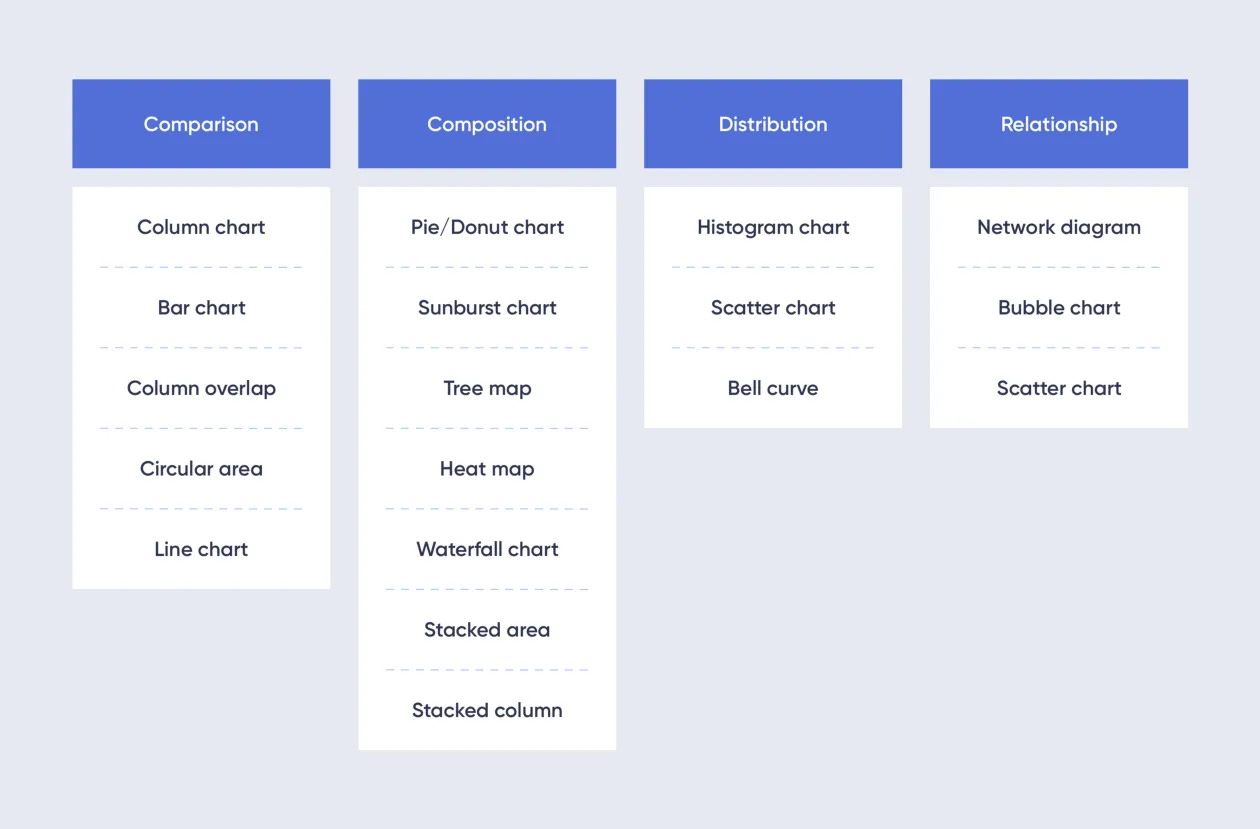
Task: Click the Comparison column header
Action: coord(201,124)
